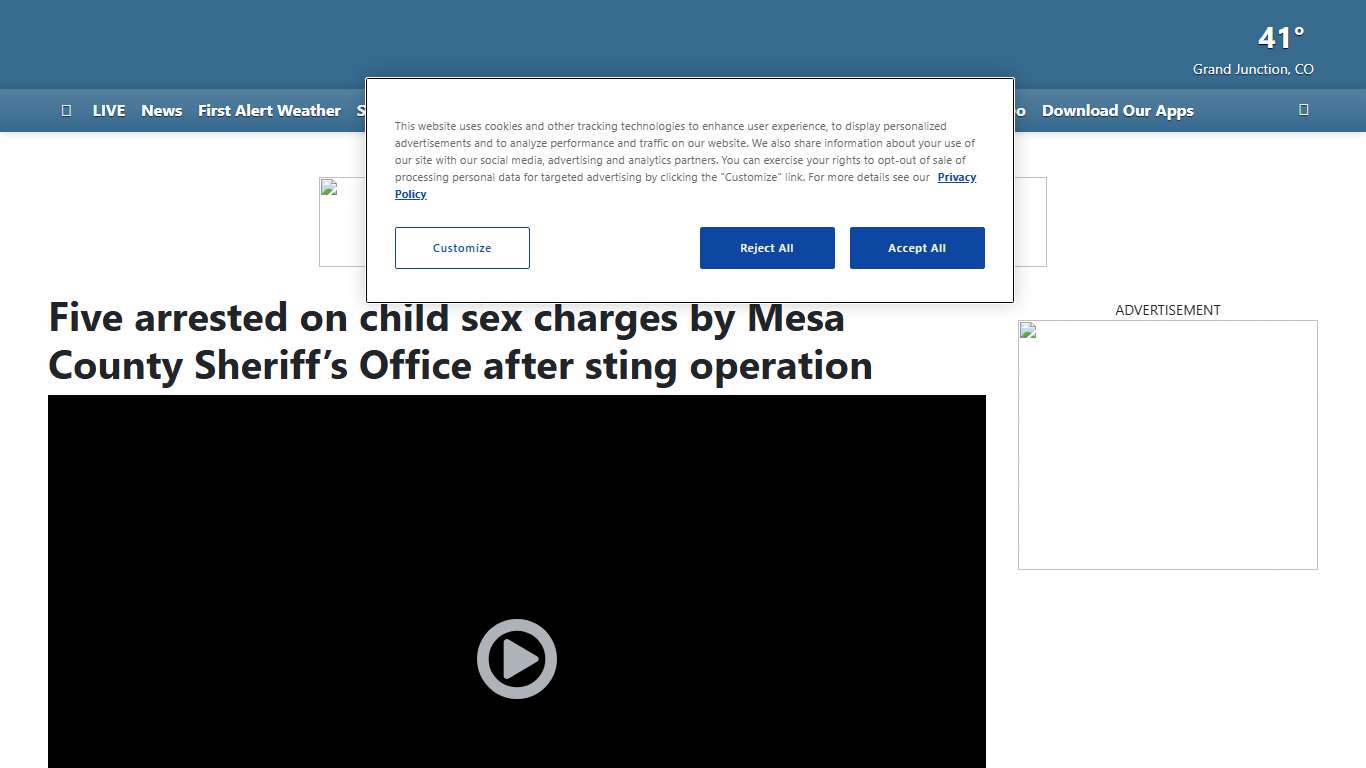Screen dimensions: 1366x768
Task: Follow the Privacy Policy link
Action: click(x=956, y=177)
